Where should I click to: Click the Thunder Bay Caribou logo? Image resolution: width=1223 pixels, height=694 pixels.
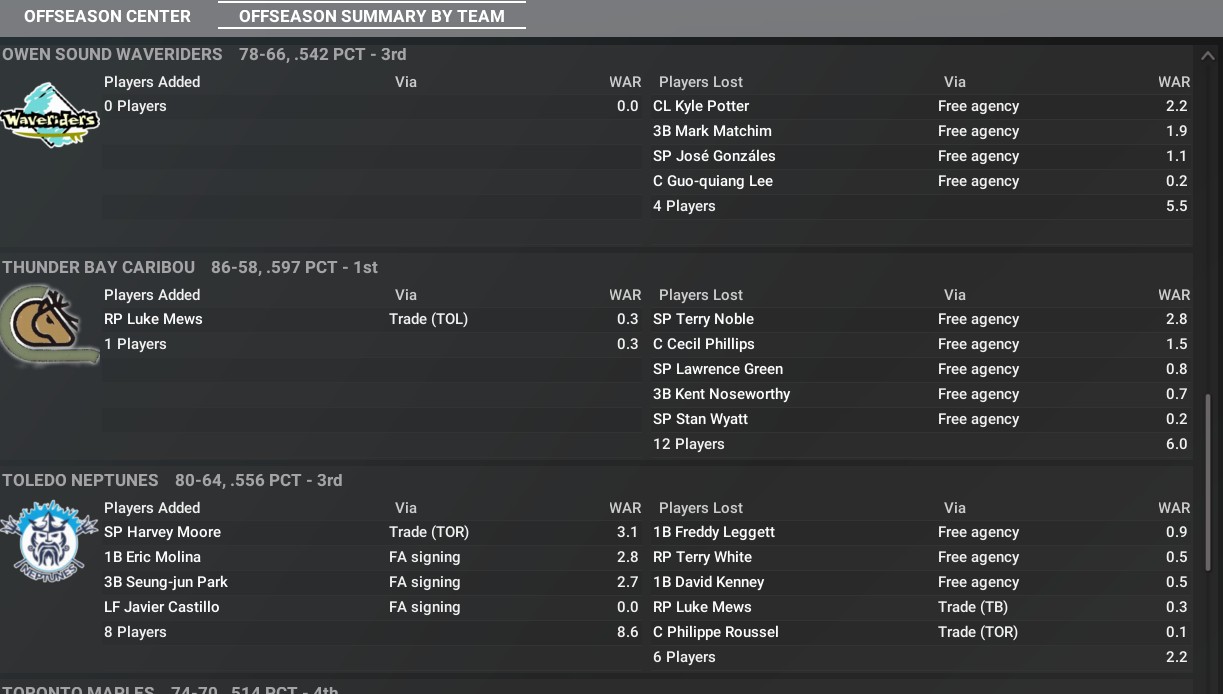[49, 325]
